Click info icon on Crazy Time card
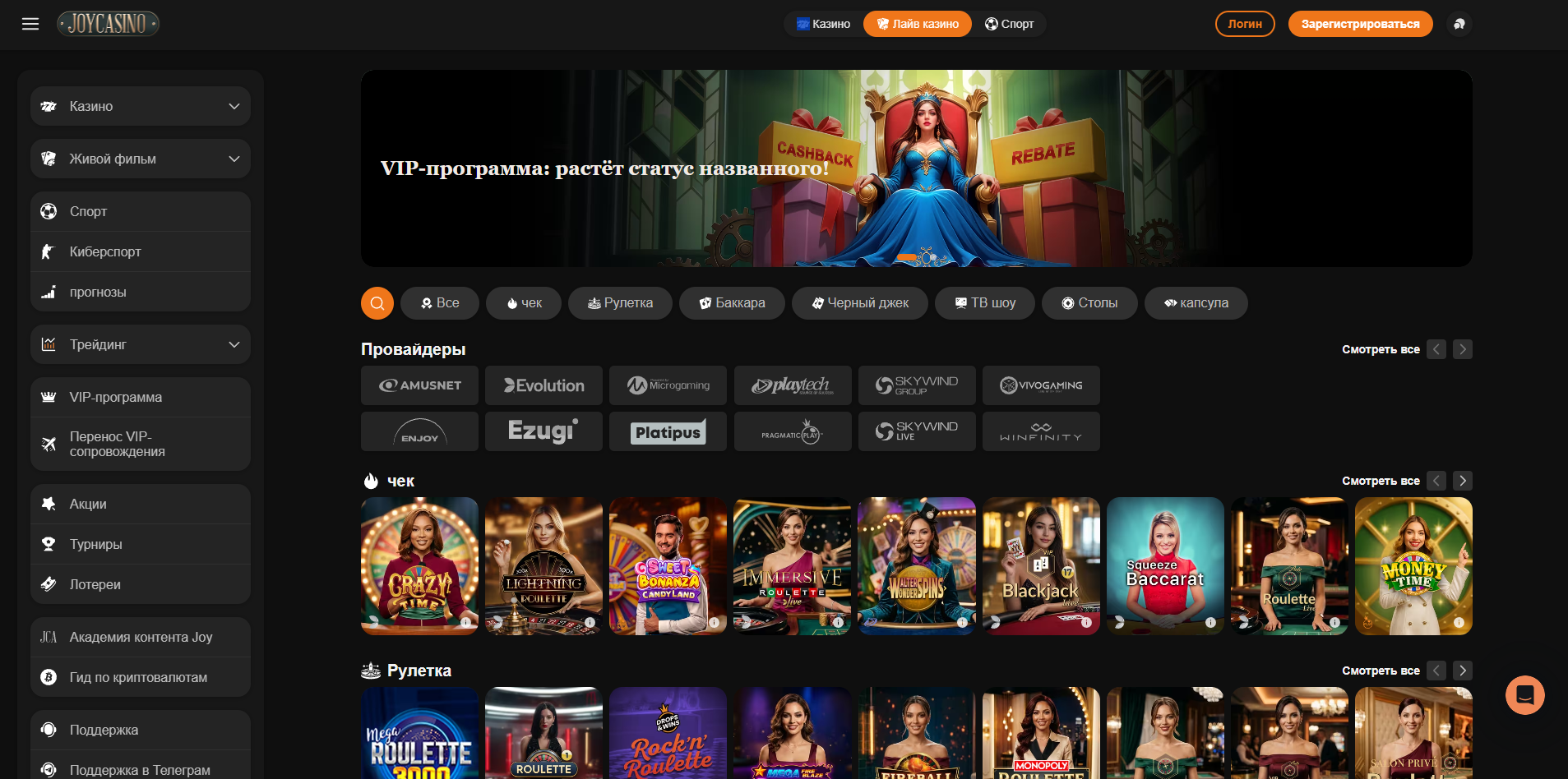 (x=466, y=622)
